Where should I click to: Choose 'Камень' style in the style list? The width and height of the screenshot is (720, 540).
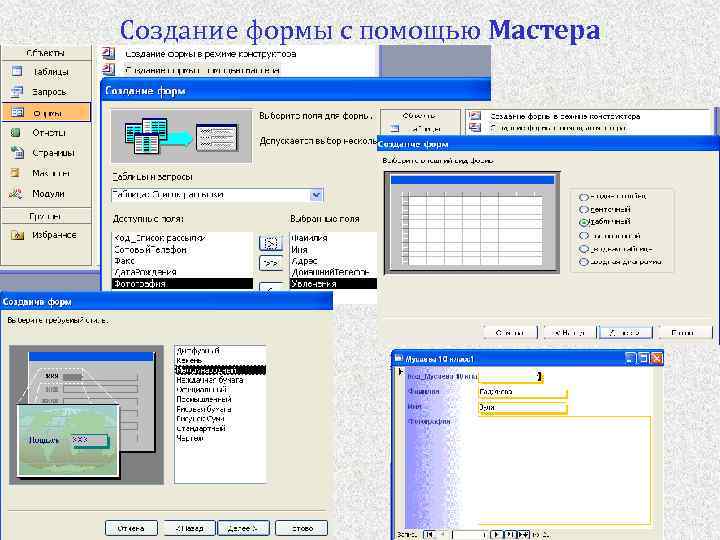tap(220, 361)
